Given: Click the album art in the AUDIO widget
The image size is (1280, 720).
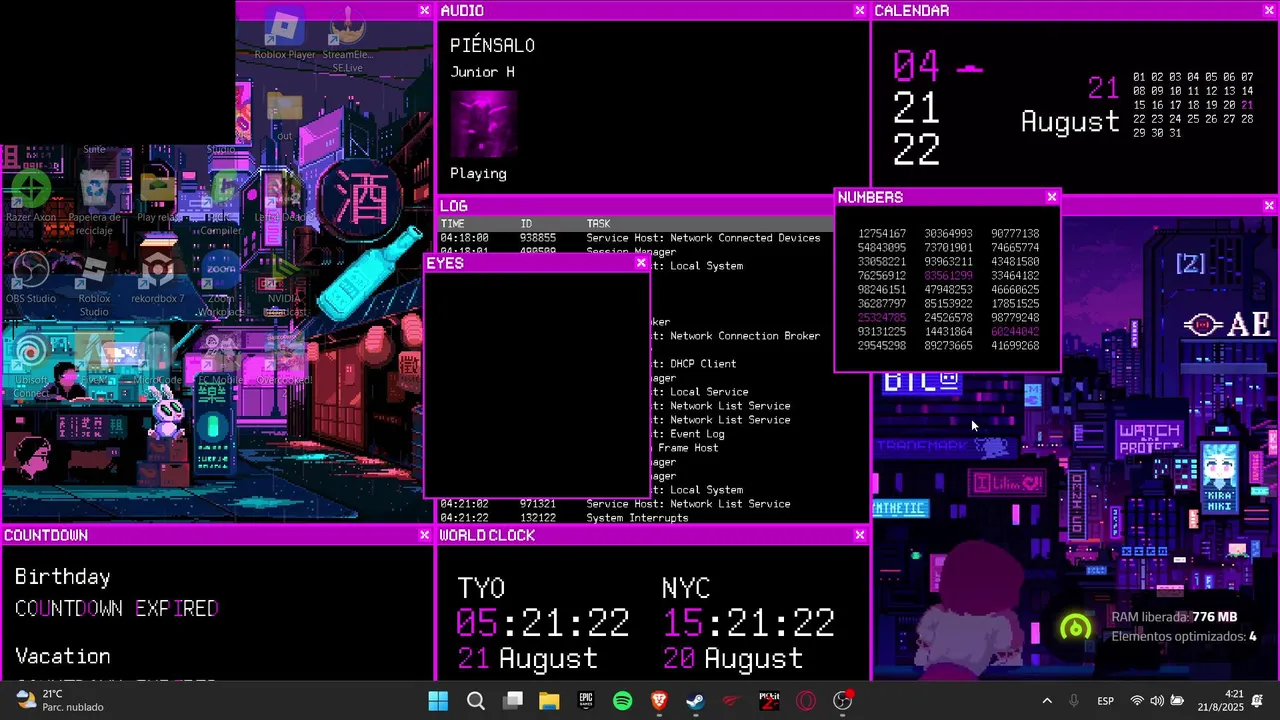Looking at the screenshot, I should click(x=483, y=124).
